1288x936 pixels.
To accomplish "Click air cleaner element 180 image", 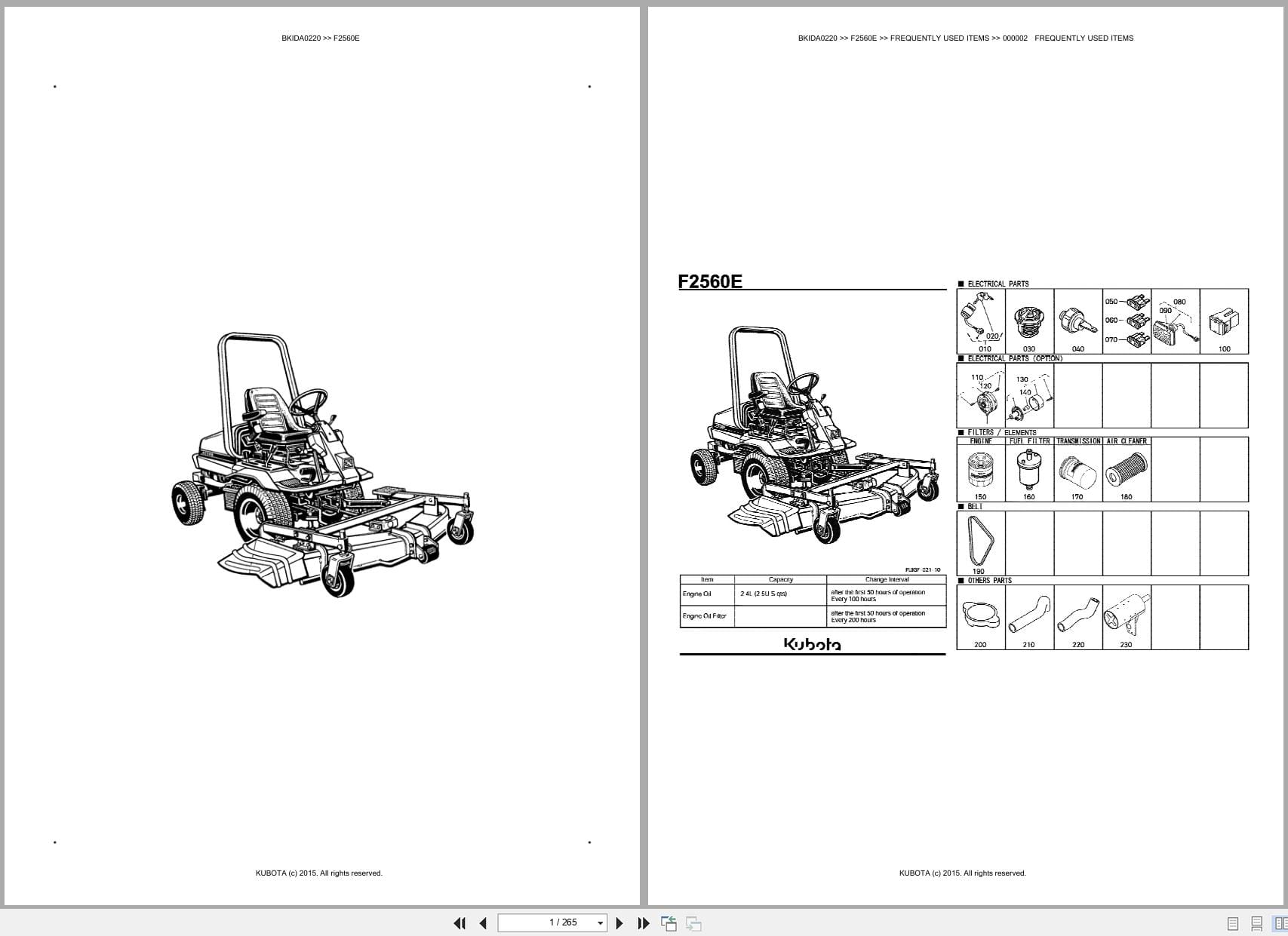I will 1127,468.
